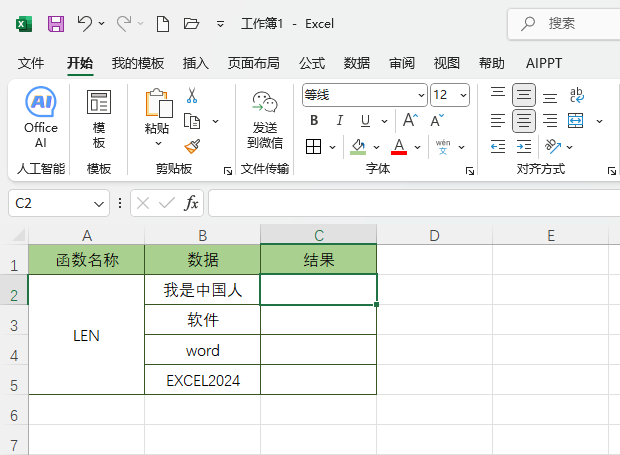Increase indent of cell content
Image resolution: width=620 pixels, height=455 pixels.
click(x=524, y=147)
